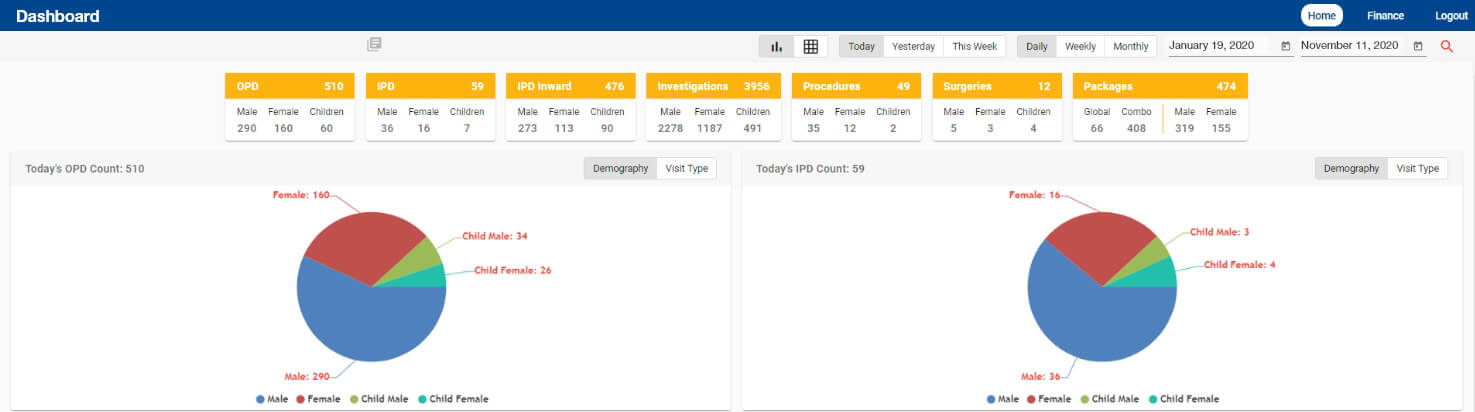1475x412 pixels.
Task: Click the 'Child Female: 4' pie label
Action: (x=1239, y=265)
